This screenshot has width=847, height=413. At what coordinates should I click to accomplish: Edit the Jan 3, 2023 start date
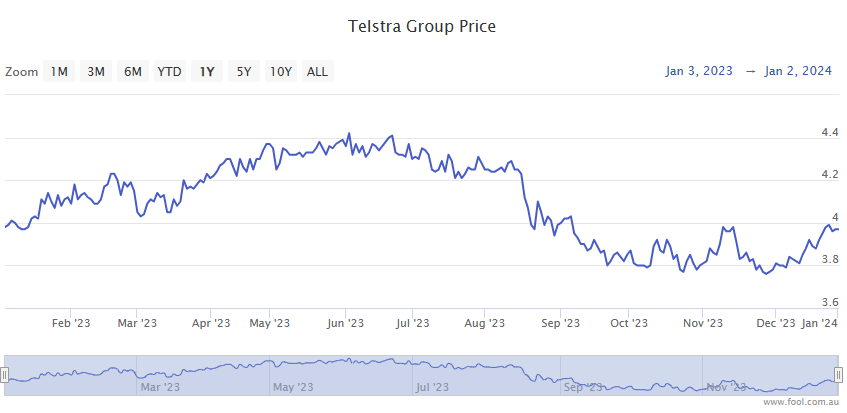pos(699,71)
